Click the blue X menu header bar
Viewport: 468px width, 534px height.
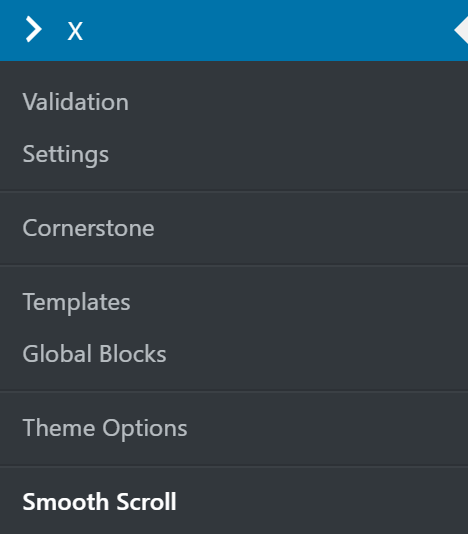(x=234, y=31)
